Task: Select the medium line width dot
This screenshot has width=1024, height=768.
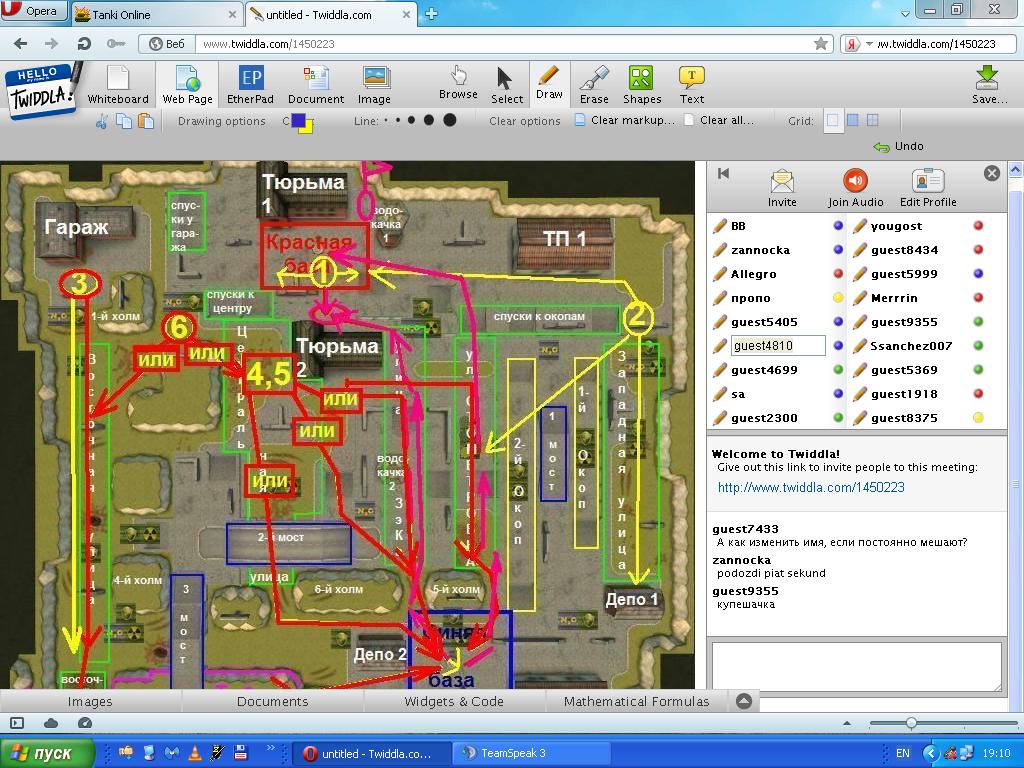Action: coord(411,120)
